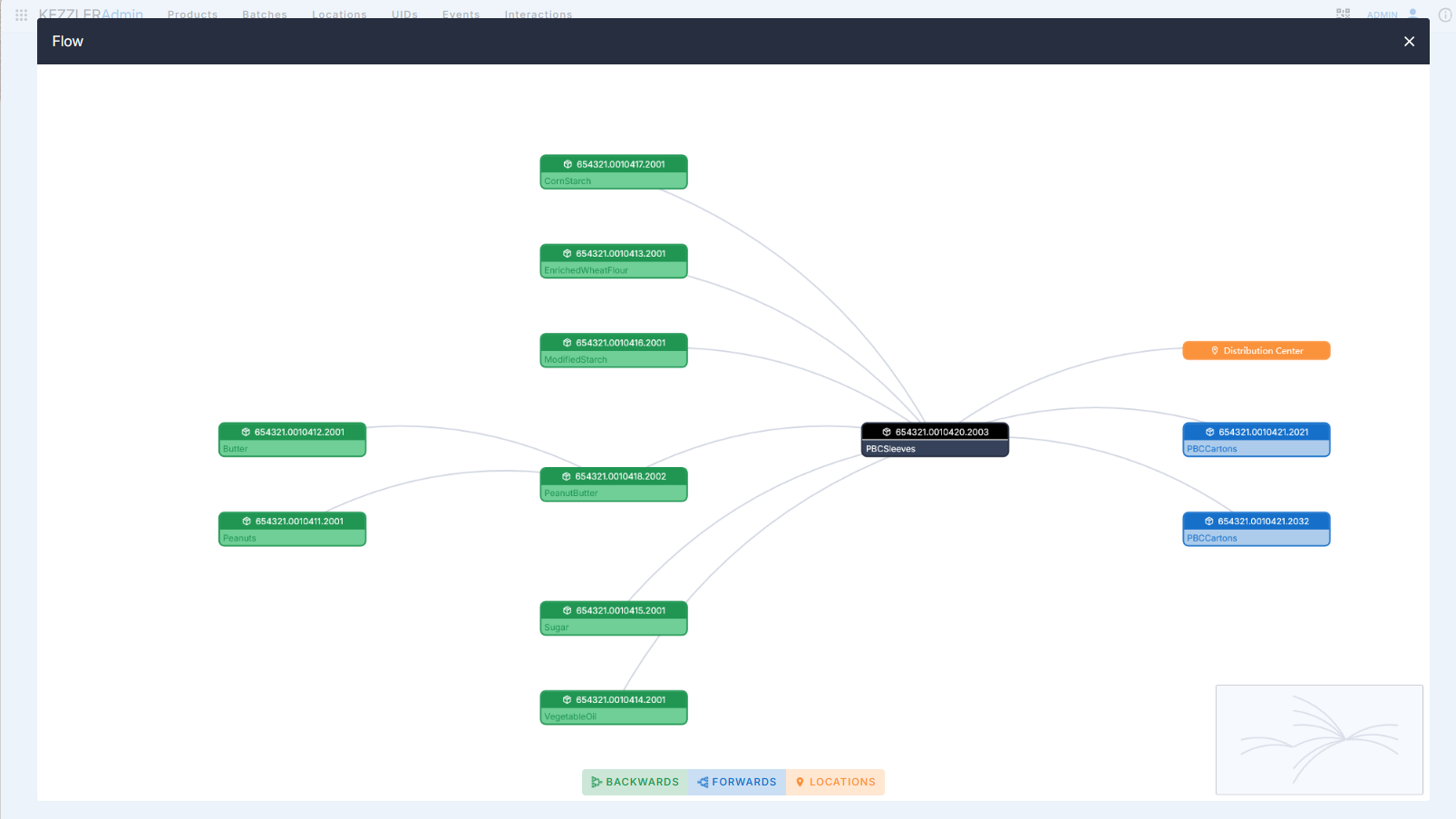Select the PeanutButter batch node
Image resolution: width=1456 pixels, height=819 pixels.
pyautogui.click(x=614, y=484)
